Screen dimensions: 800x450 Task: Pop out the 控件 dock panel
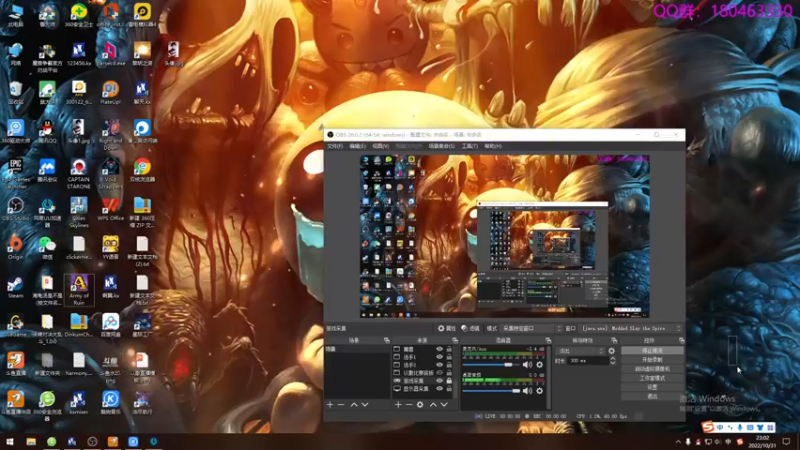pos(682,340)
